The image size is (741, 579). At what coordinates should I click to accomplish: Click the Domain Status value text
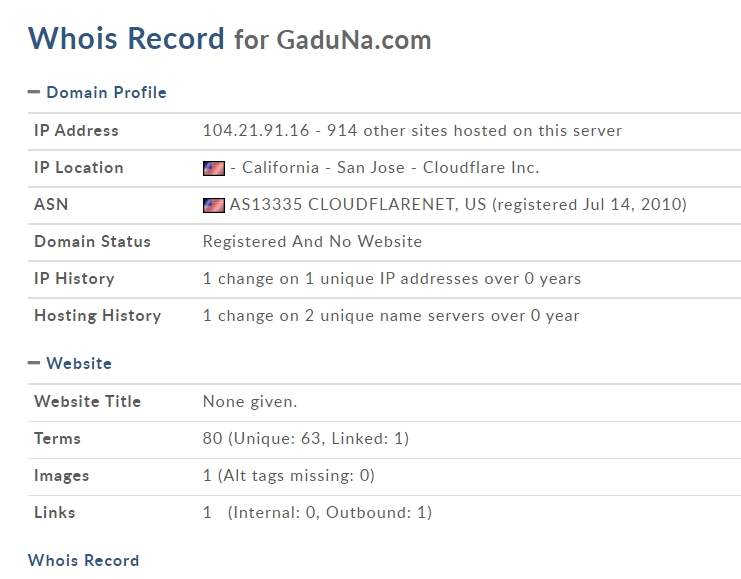(312, 242)
